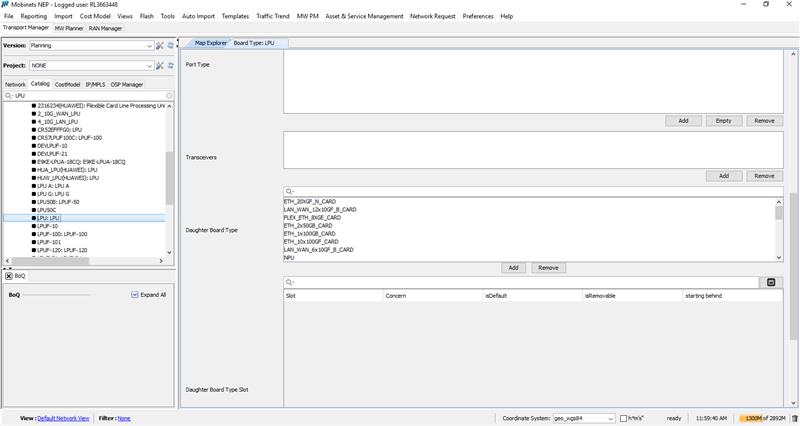The height and width of the screenshot is (426, 800).
Task: Select LPUF-50 in the catalog tree
Action: (58, 202)
